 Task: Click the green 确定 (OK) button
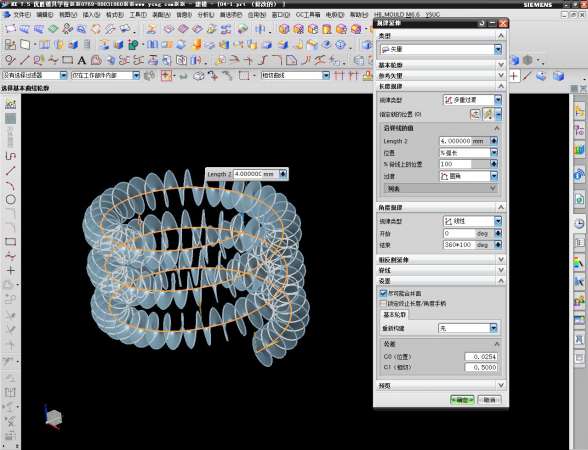point(462,400)
